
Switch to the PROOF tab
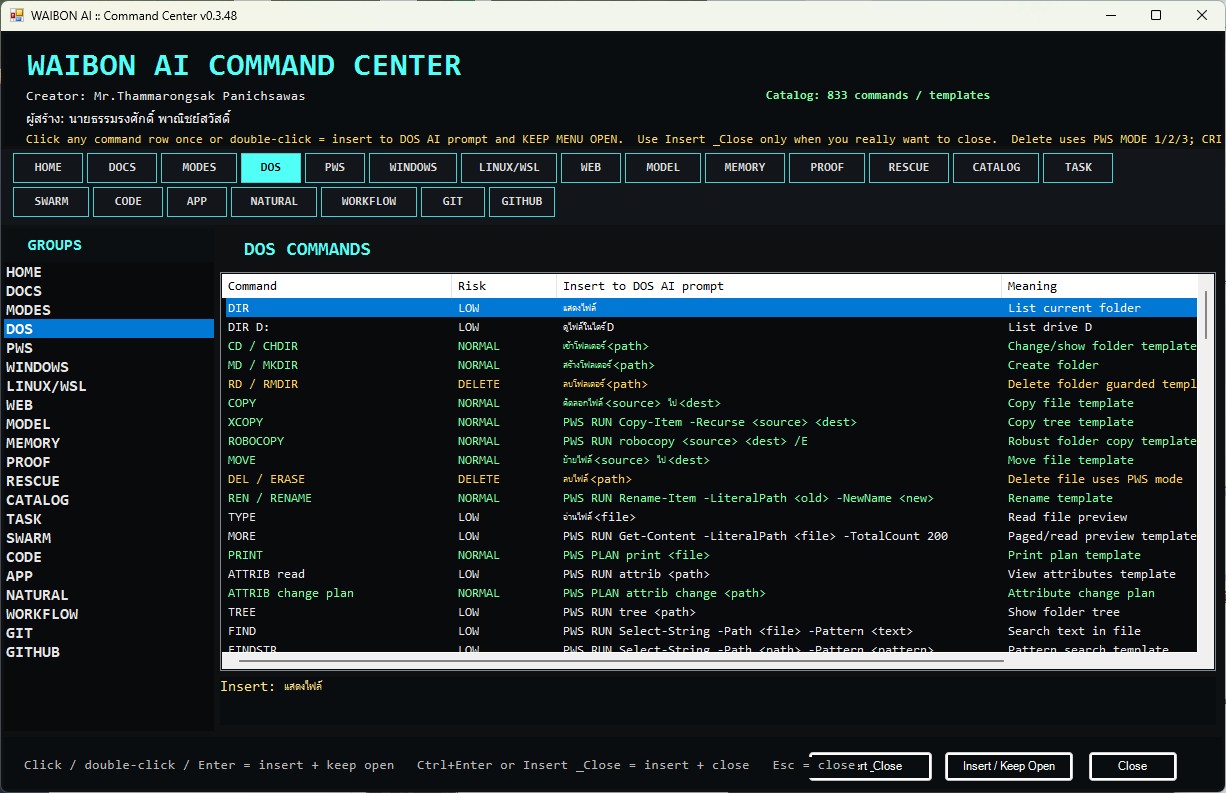[x=827, y=168]
